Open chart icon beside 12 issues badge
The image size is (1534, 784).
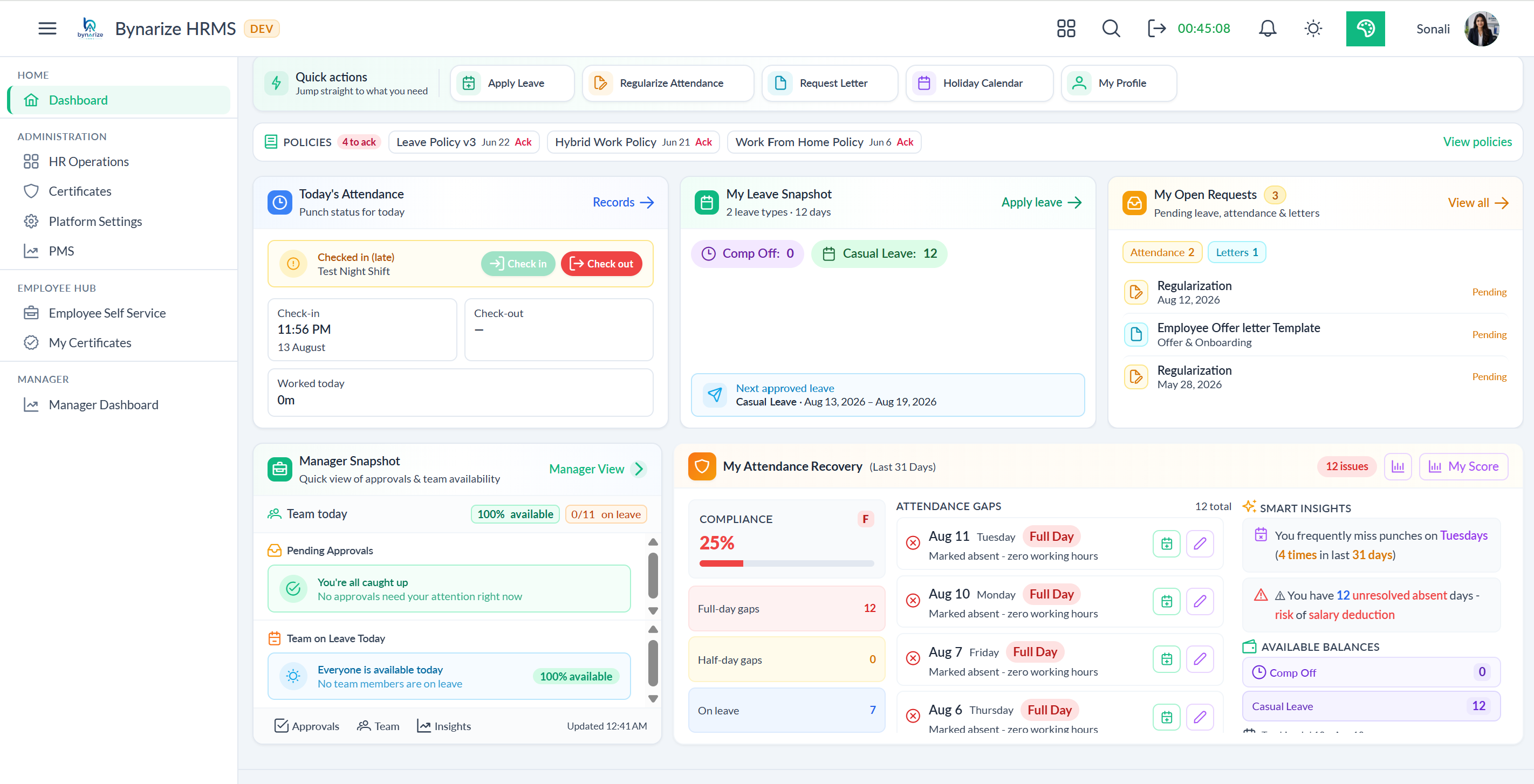(1398, 466)
